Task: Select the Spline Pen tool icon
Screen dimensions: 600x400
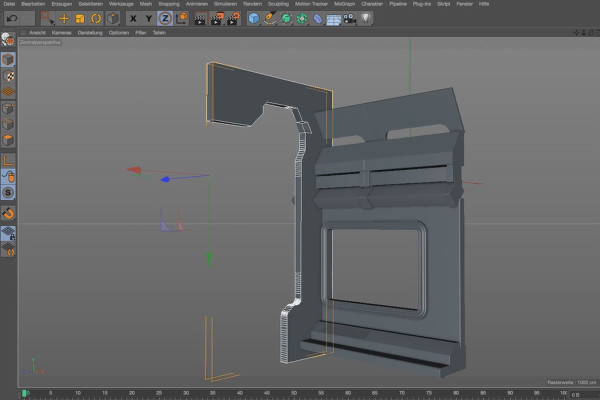Action: click(x=270, y=18)
